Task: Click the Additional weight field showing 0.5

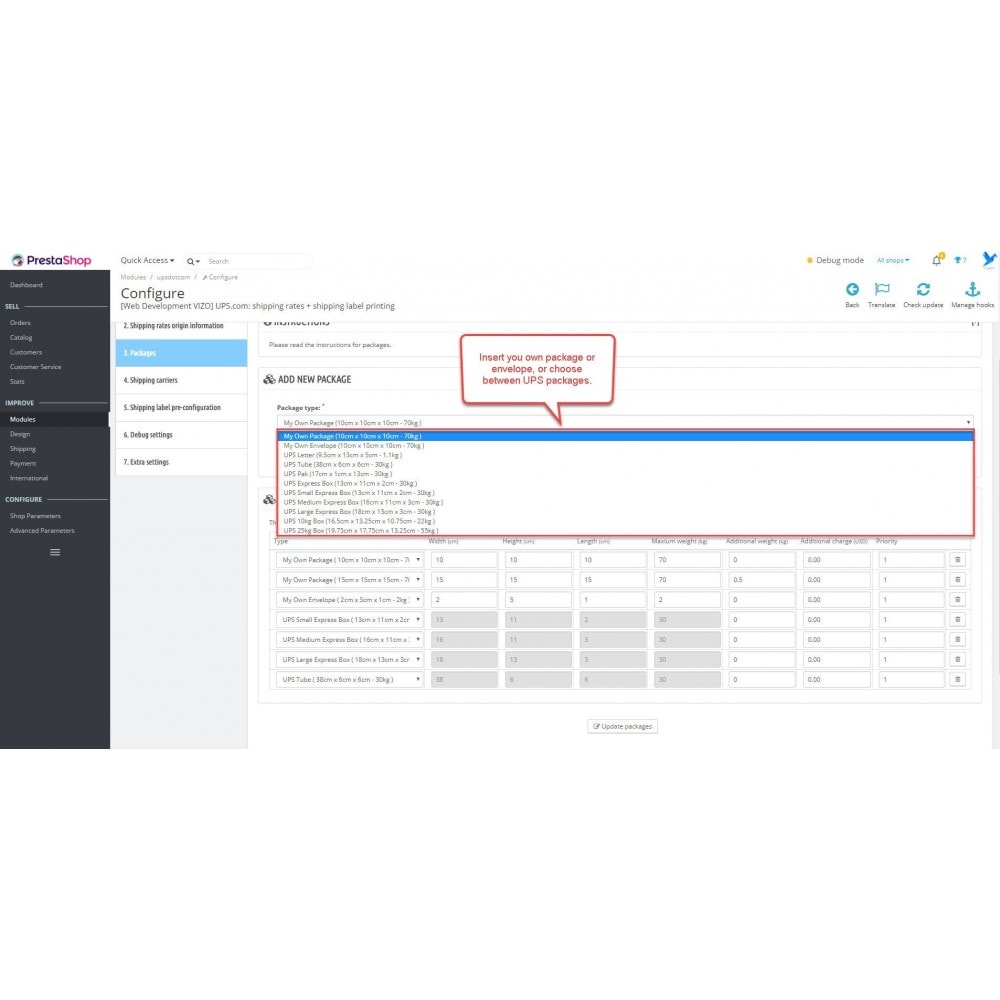Action: (762, 580)
